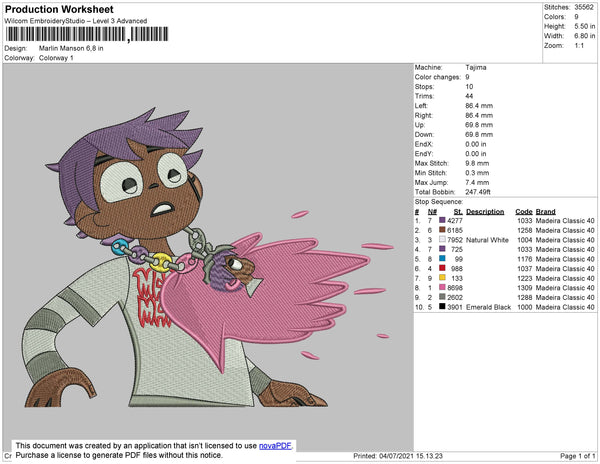Click the Height value '5.50 in'
600x464 pixels.
[585, 26]
